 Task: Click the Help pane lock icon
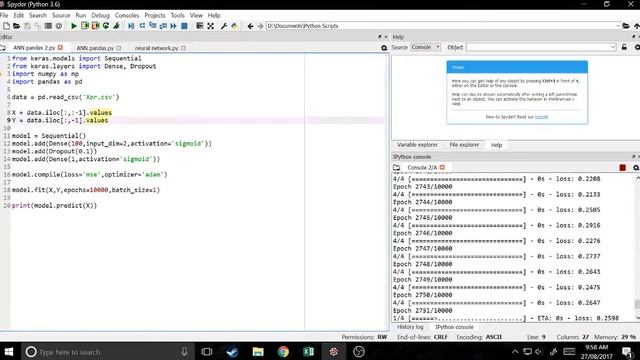pos(624,47)
